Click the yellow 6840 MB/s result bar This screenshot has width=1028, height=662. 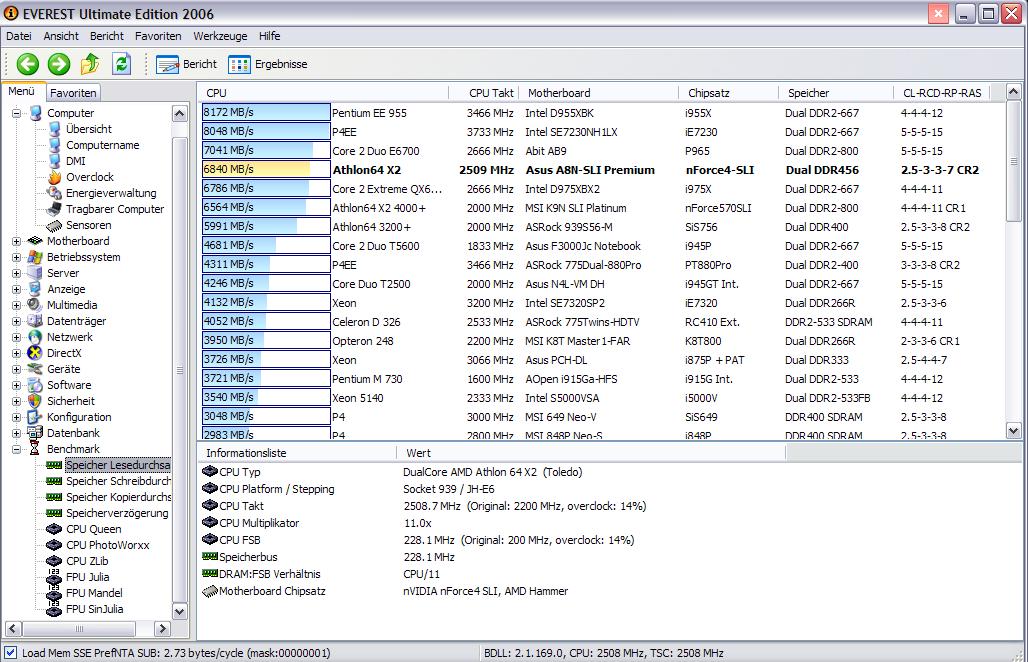(266, 170)
